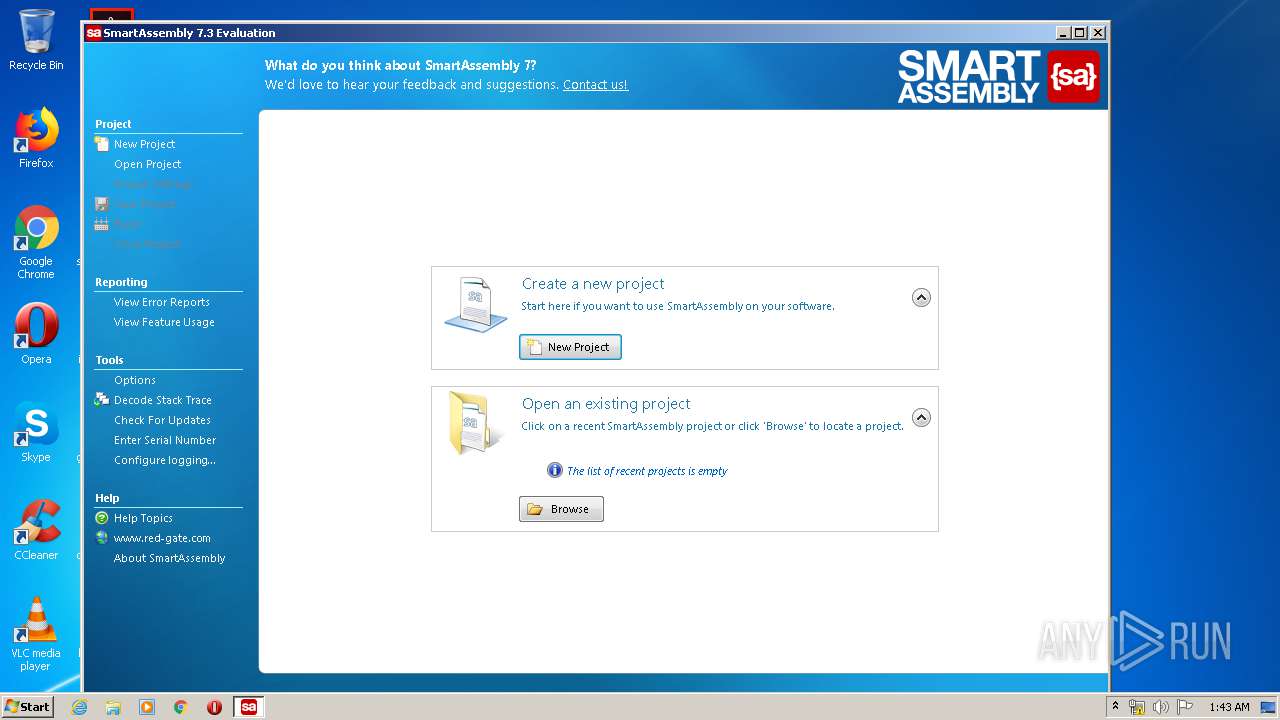Open Help Topics in the sidebar
Image resolution: width=1280 pixels, height=720 pixels.
click(143, 518)
